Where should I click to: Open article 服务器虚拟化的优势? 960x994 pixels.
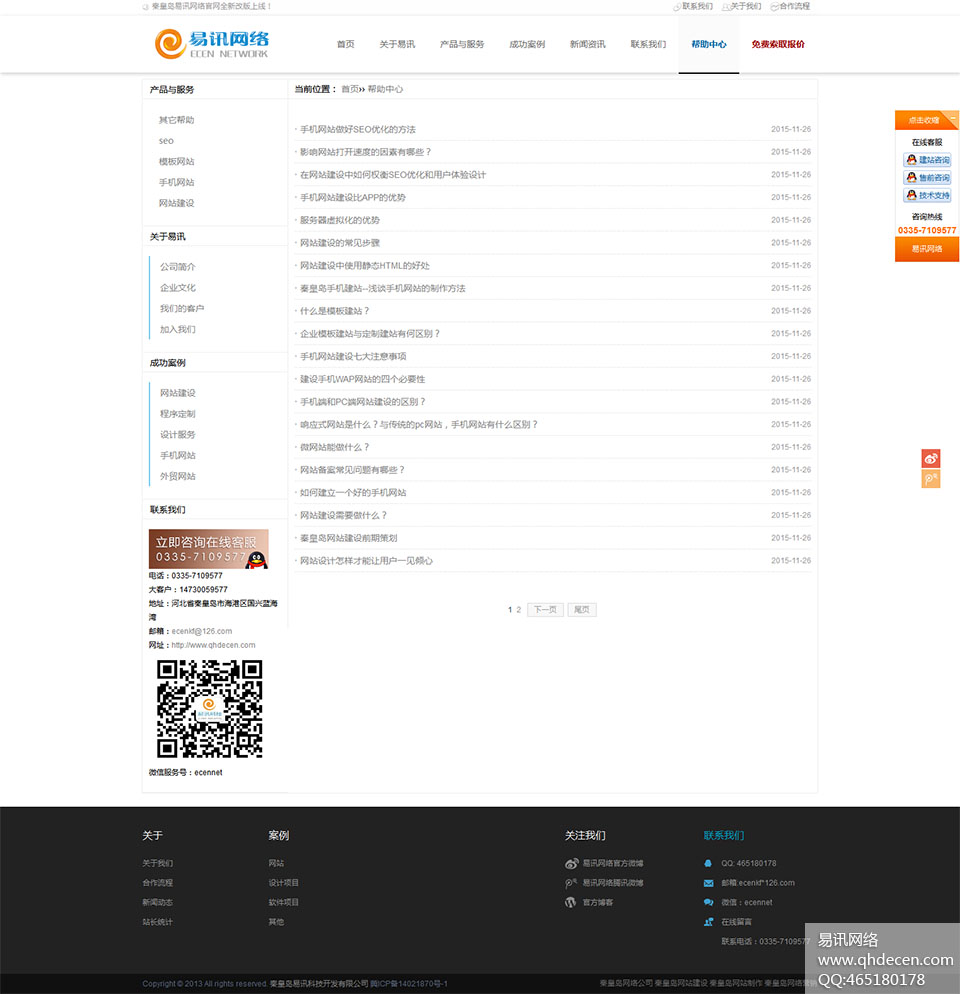pyautogui.click(x=340, y=221)
